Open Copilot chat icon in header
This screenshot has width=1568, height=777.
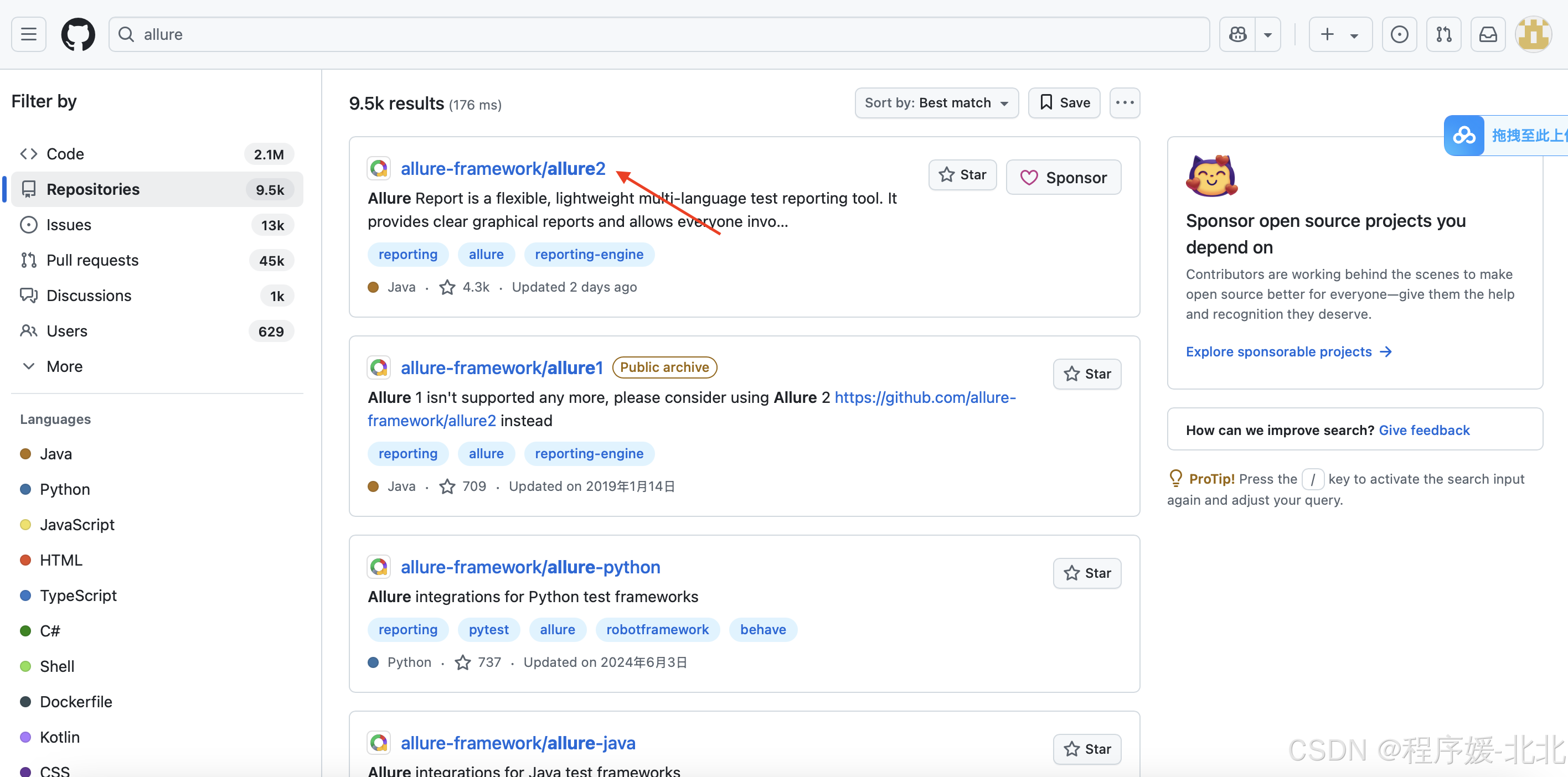point(1237,34)
